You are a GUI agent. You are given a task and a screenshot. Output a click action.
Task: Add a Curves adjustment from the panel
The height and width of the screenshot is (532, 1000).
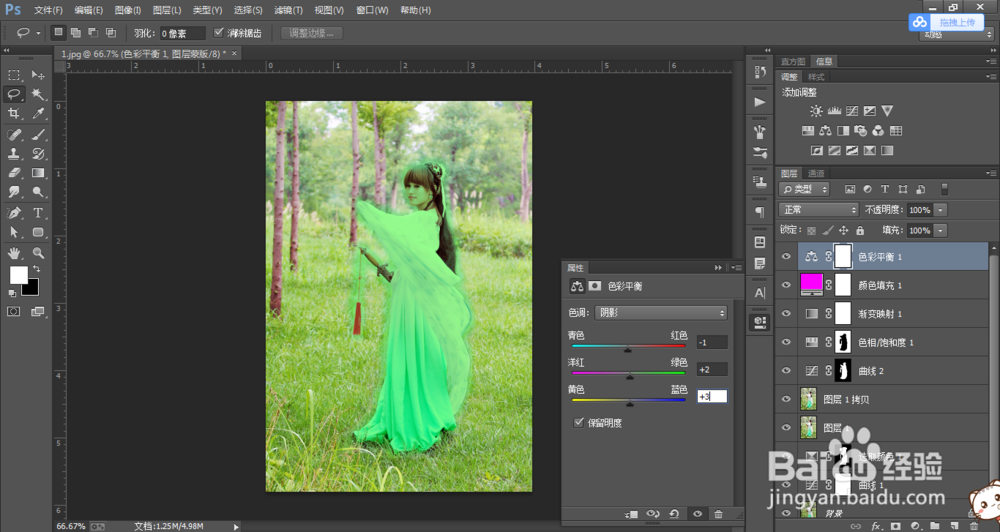852,111
